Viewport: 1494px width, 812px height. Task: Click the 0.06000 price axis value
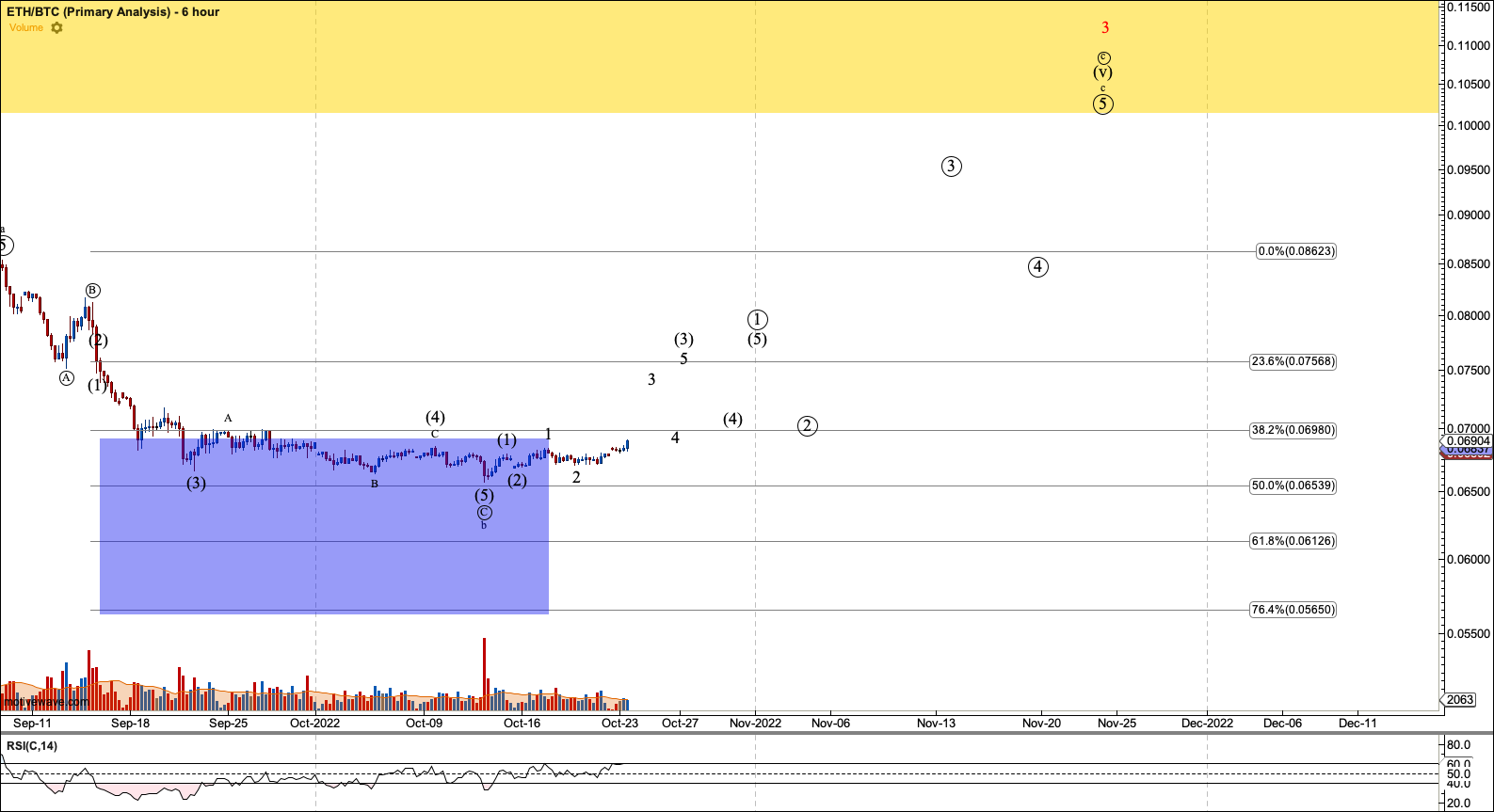pos(1469,560)
